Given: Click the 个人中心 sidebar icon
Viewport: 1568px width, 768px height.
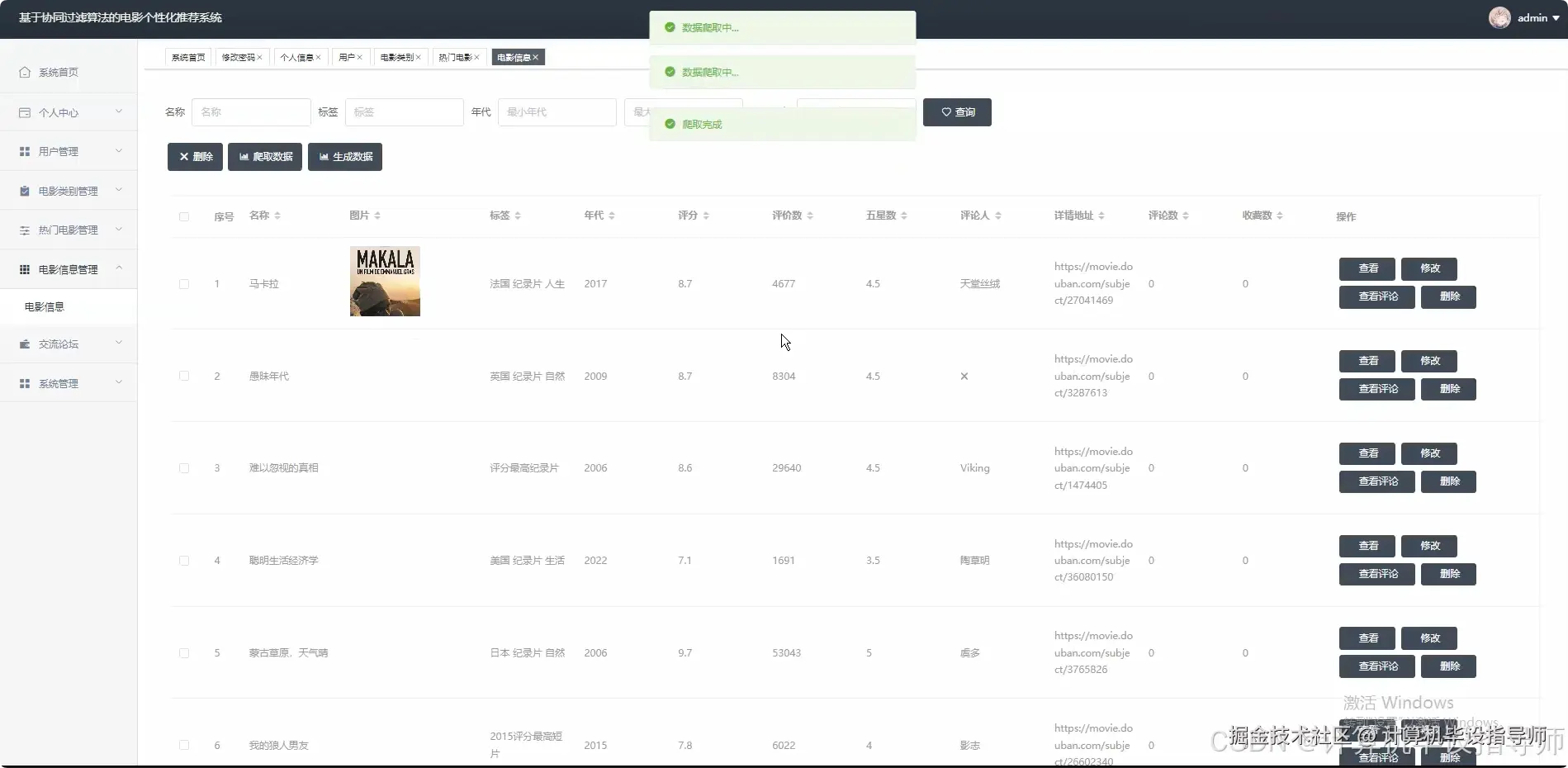Looking at the screenshot, I should click(25, 112).
